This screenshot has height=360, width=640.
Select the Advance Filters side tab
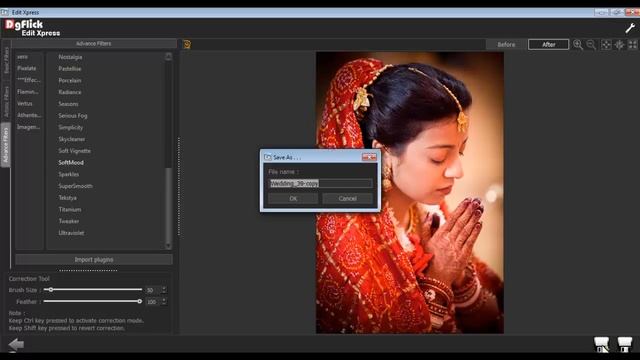pos(6,145)
